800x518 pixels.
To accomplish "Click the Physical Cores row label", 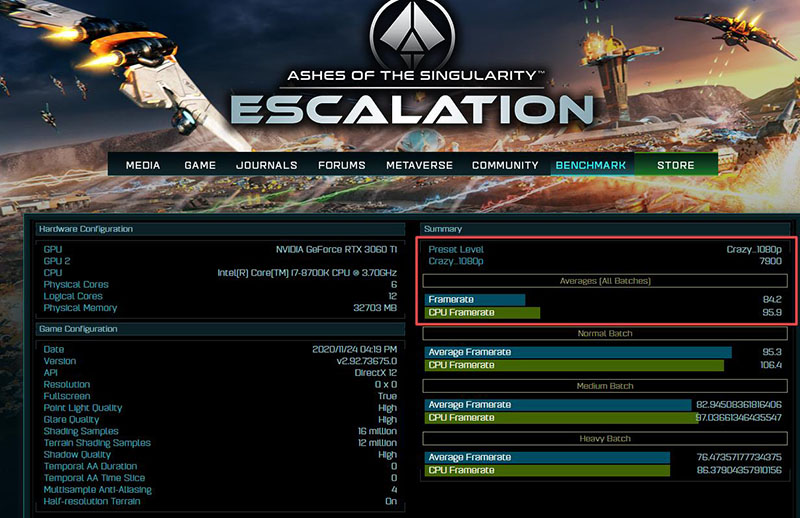I will [76, 284].
